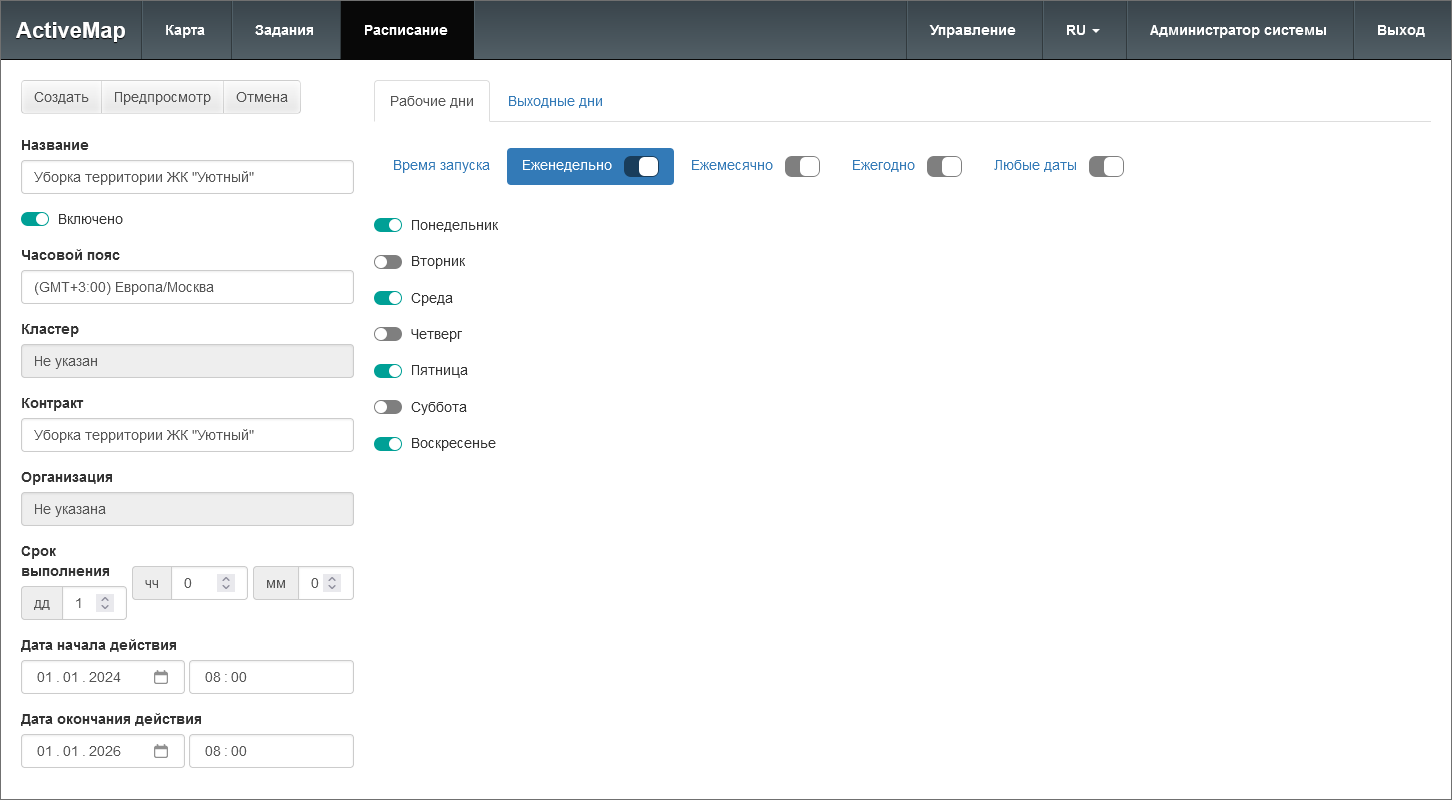Open calendar picker for end date

point(161,751)
